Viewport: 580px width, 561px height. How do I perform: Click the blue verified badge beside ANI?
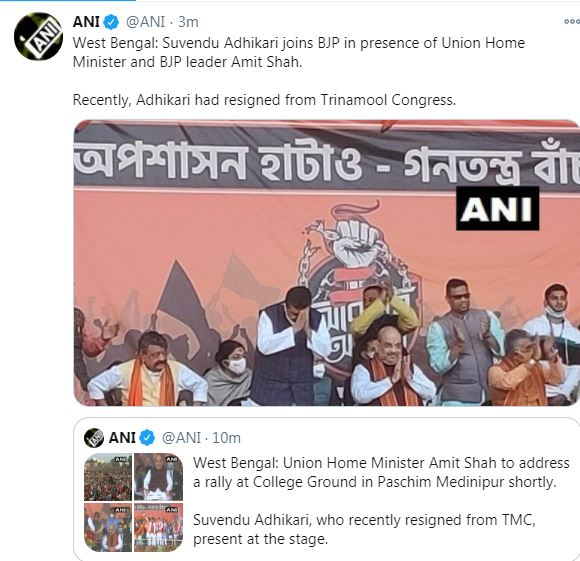tap(111, 22)
